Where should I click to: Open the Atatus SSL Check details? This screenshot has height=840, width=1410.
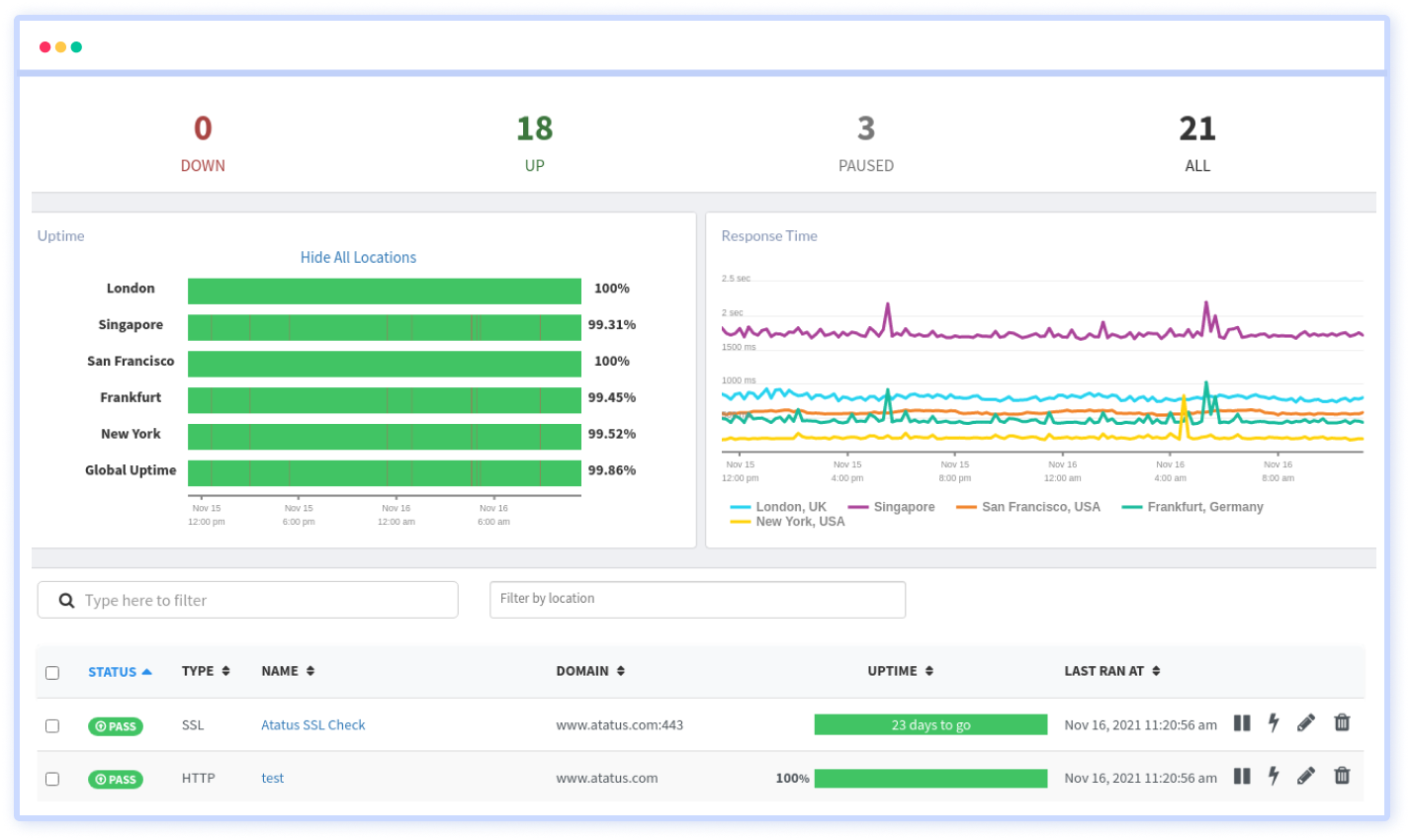tap(312, 724)
